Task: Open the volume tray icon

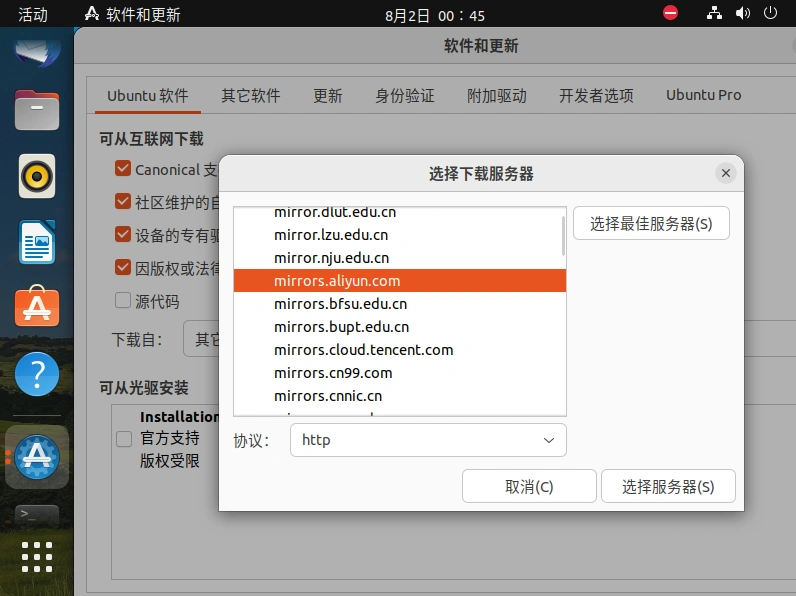Action: point(743,13)
